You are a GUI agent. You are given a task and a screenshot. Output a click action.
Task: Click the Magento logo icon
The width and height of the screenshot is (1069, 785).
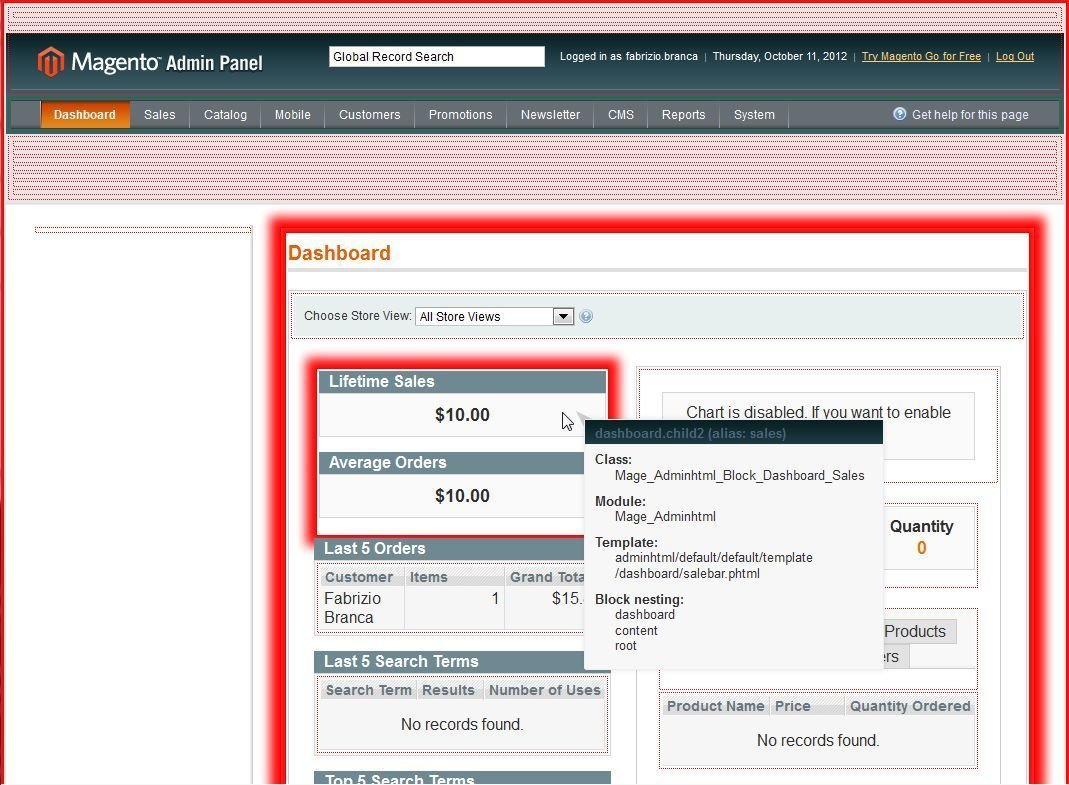tap(50, 62)
